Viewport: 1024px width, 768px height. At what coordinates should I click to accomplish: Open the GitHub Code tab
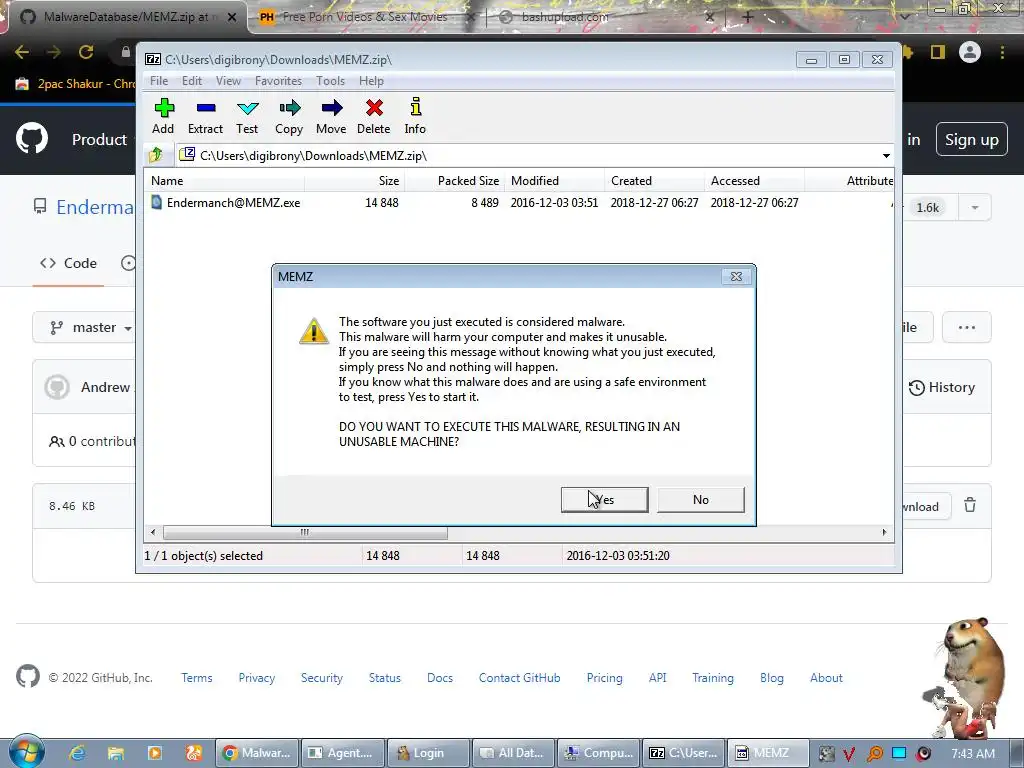[68, 263]
